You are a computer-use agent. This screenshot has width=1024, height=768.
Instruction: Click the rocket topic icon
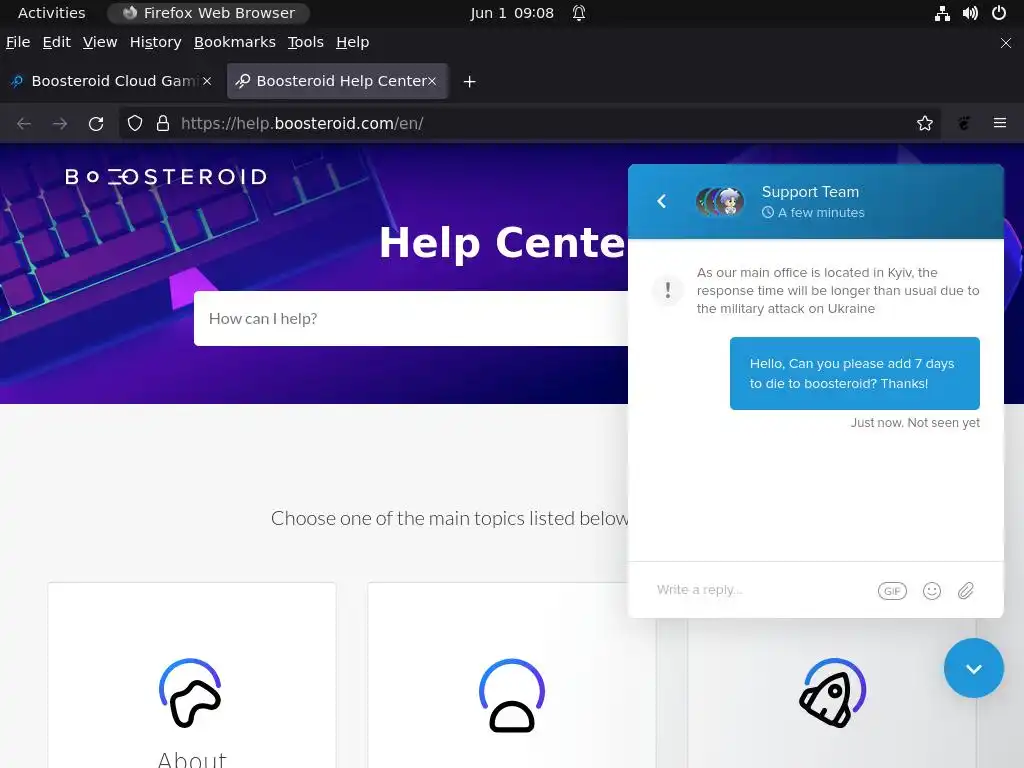tap(832, 693)
